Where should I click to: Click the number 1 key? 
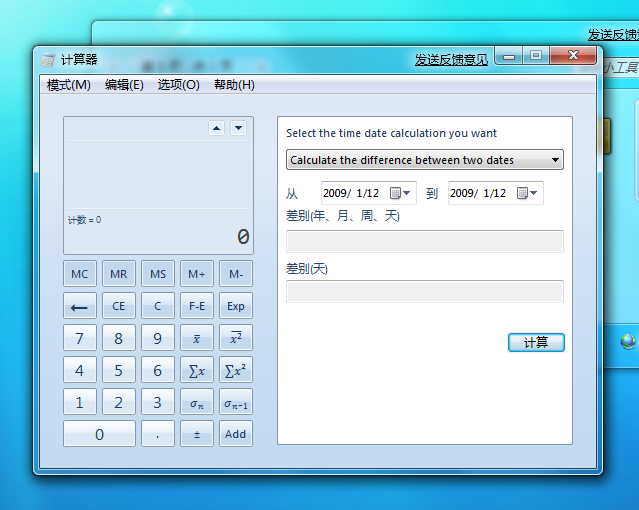[x=79, y=402]
